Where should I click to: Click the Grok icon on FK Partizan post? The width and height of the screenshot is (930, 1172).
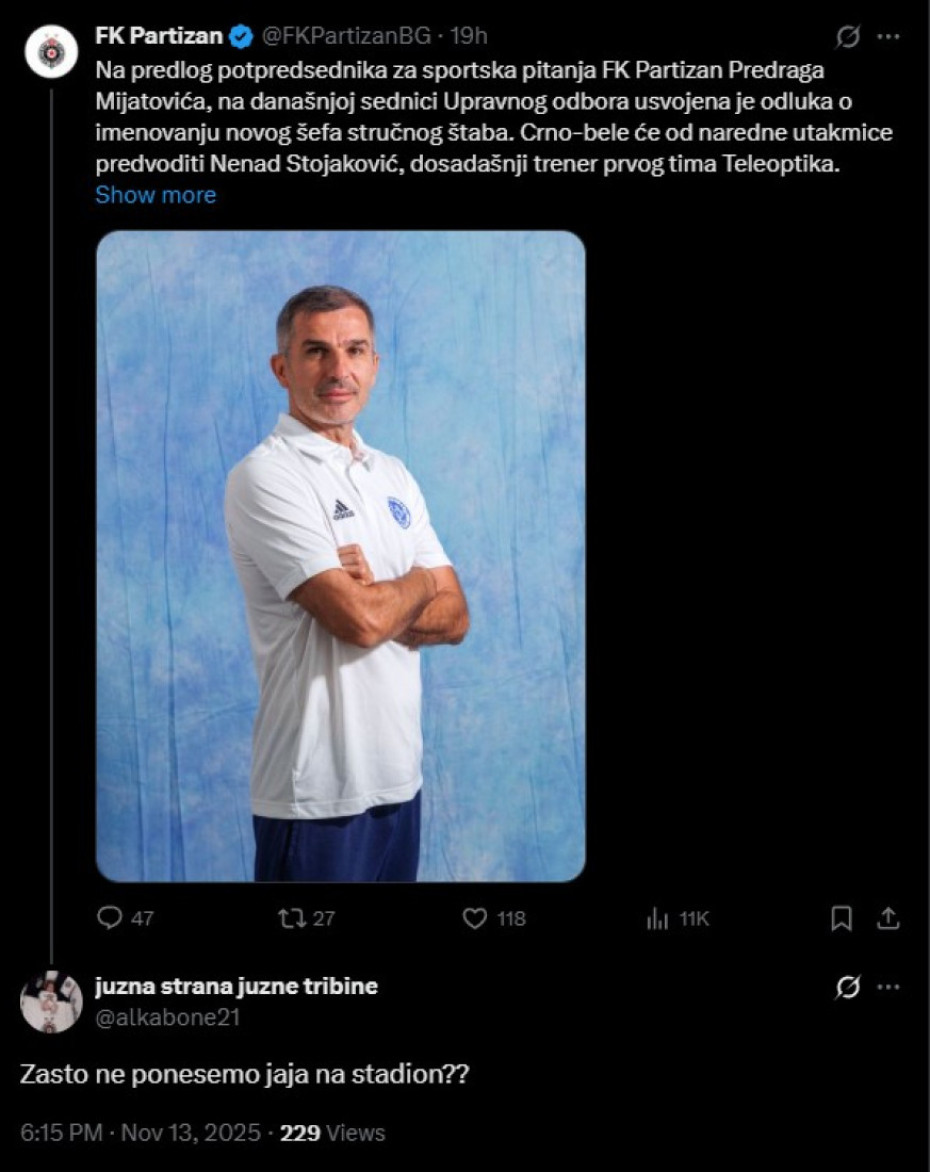848,36
